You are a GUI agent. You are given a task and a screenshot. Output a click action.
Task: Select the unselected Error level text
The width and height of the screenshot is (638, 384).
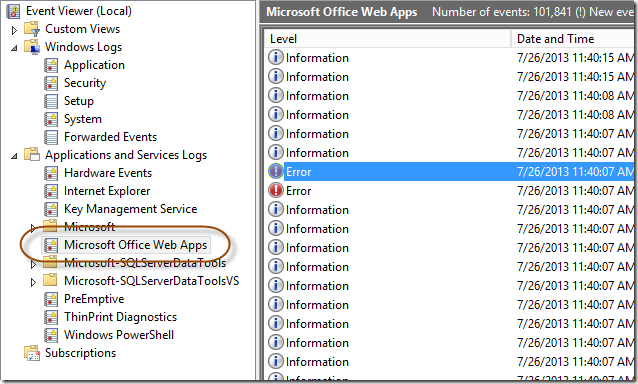(299, 191)
